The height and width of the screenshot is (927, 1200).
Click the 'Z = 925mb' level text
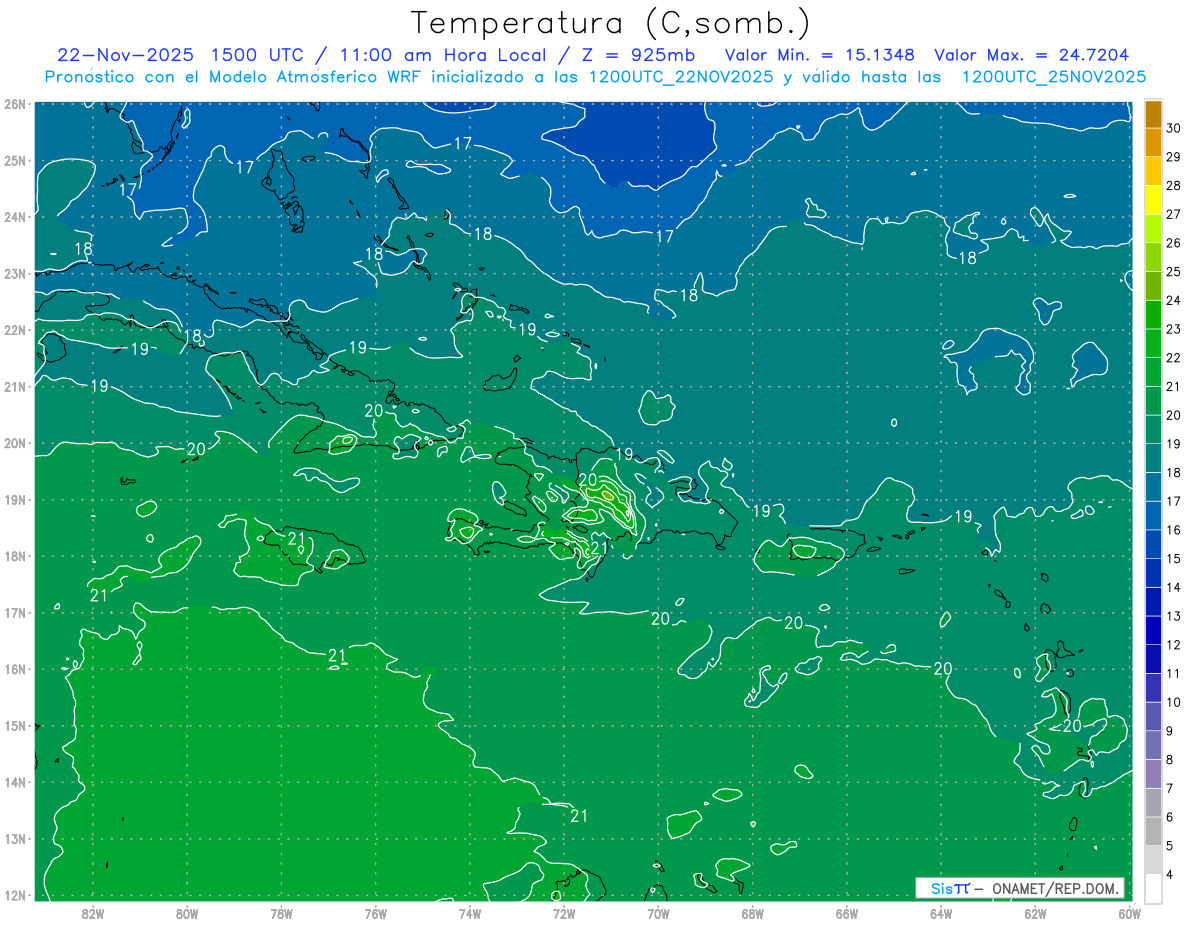coord(636,55)
